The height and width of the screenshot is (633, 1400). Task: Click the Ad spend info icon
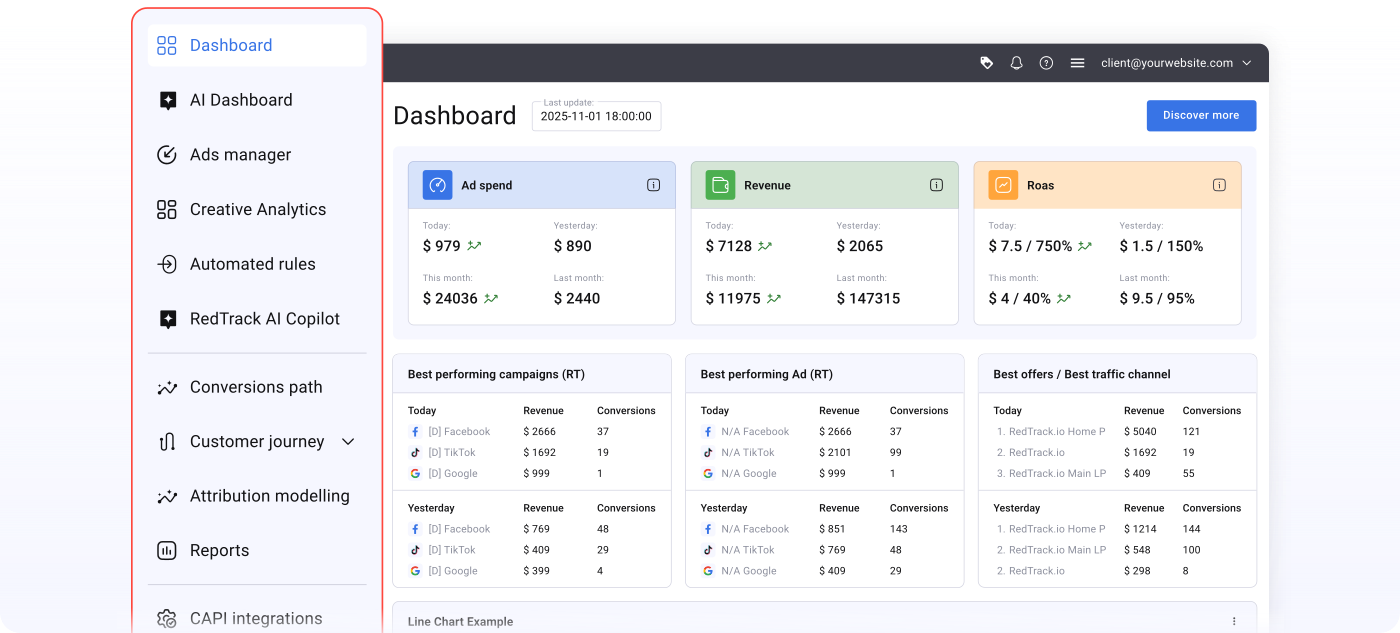(x=653, y=185)
